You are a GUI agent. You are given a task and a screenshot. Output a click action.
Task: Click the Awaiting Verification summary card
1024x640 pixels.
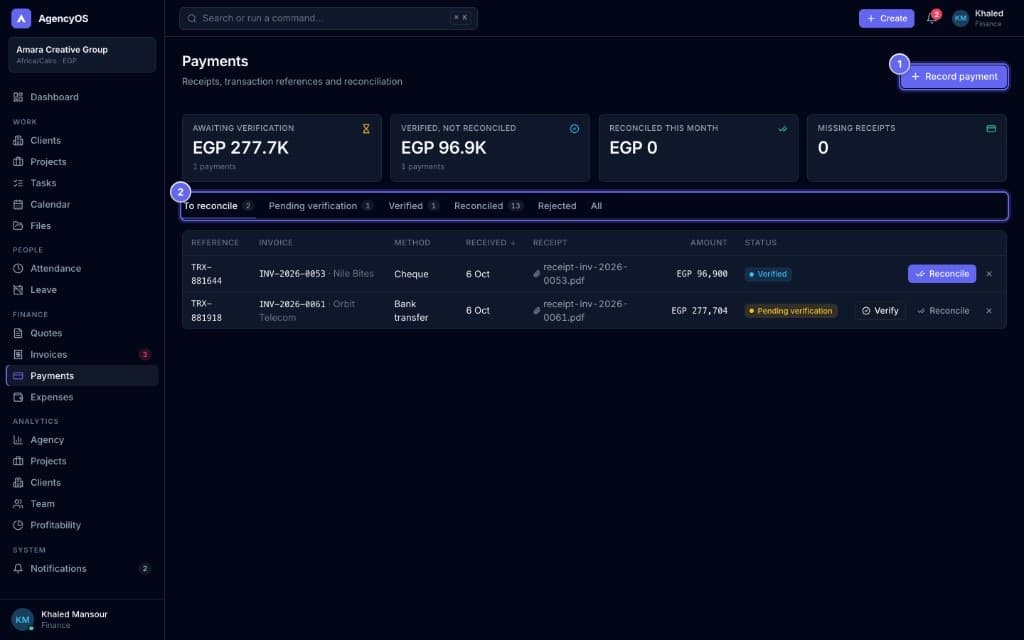281,148
